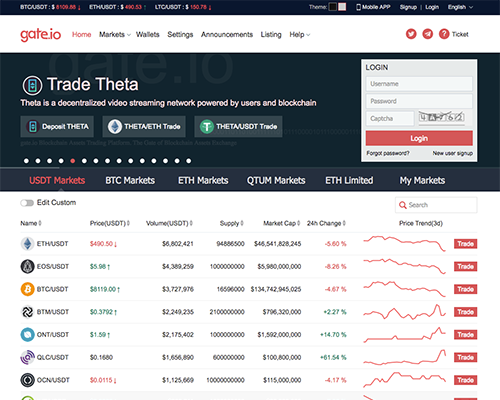This screenshot has height=400, width=500.
Task: Click the Deposit THETA button
Action: [57, 127]
